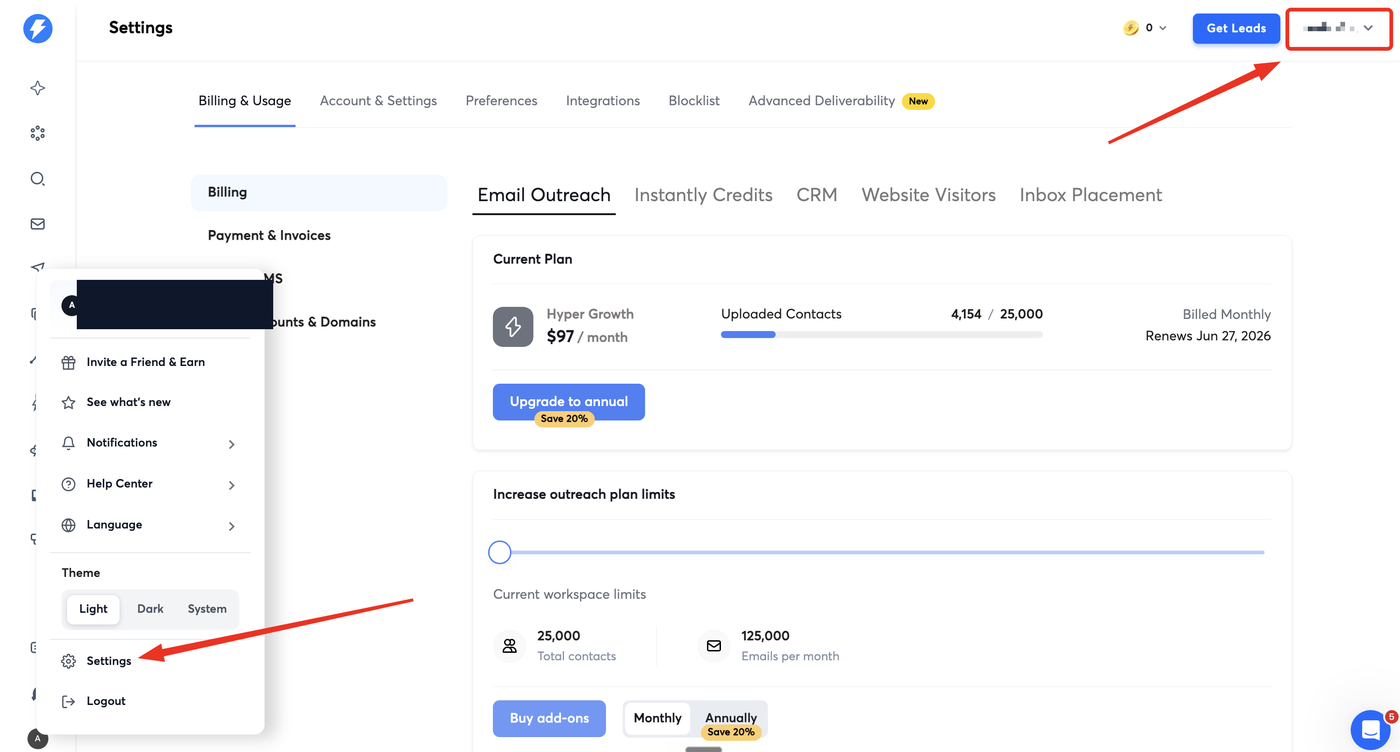Click the Total contacts people icon

pyautogui.click(x=510, y=646)
